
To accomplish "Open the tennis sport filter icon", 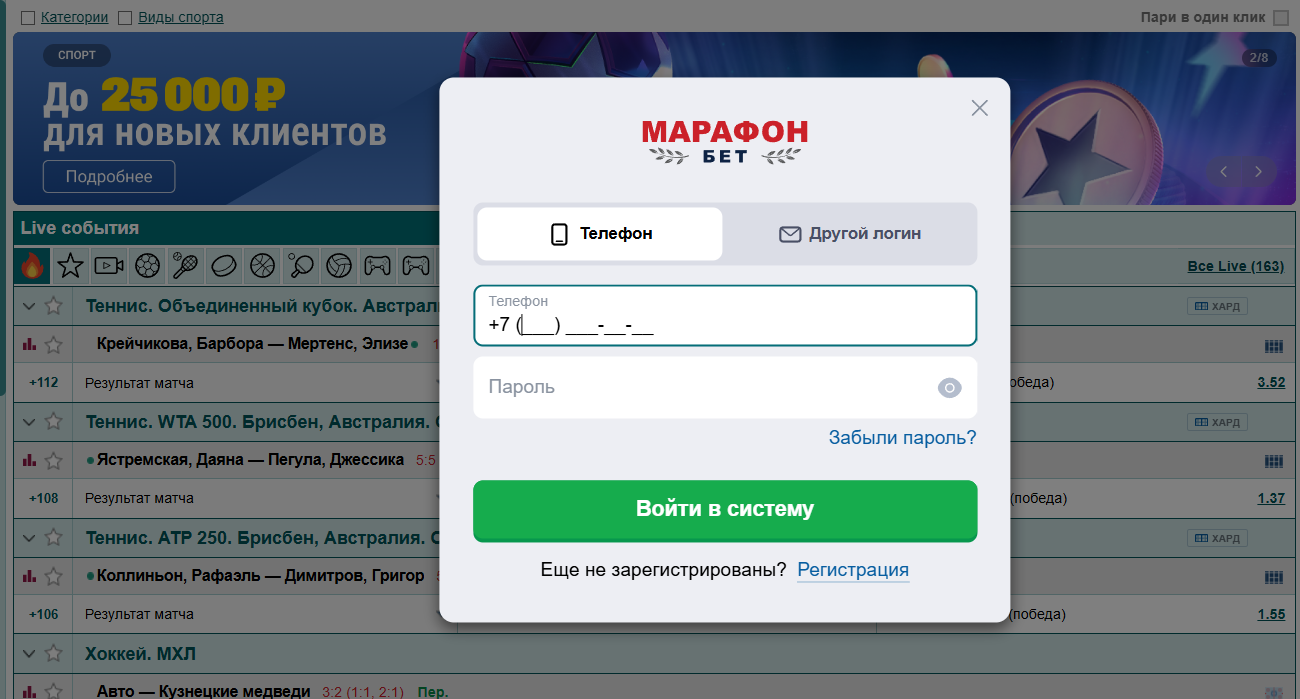I will tap(186, 265).
